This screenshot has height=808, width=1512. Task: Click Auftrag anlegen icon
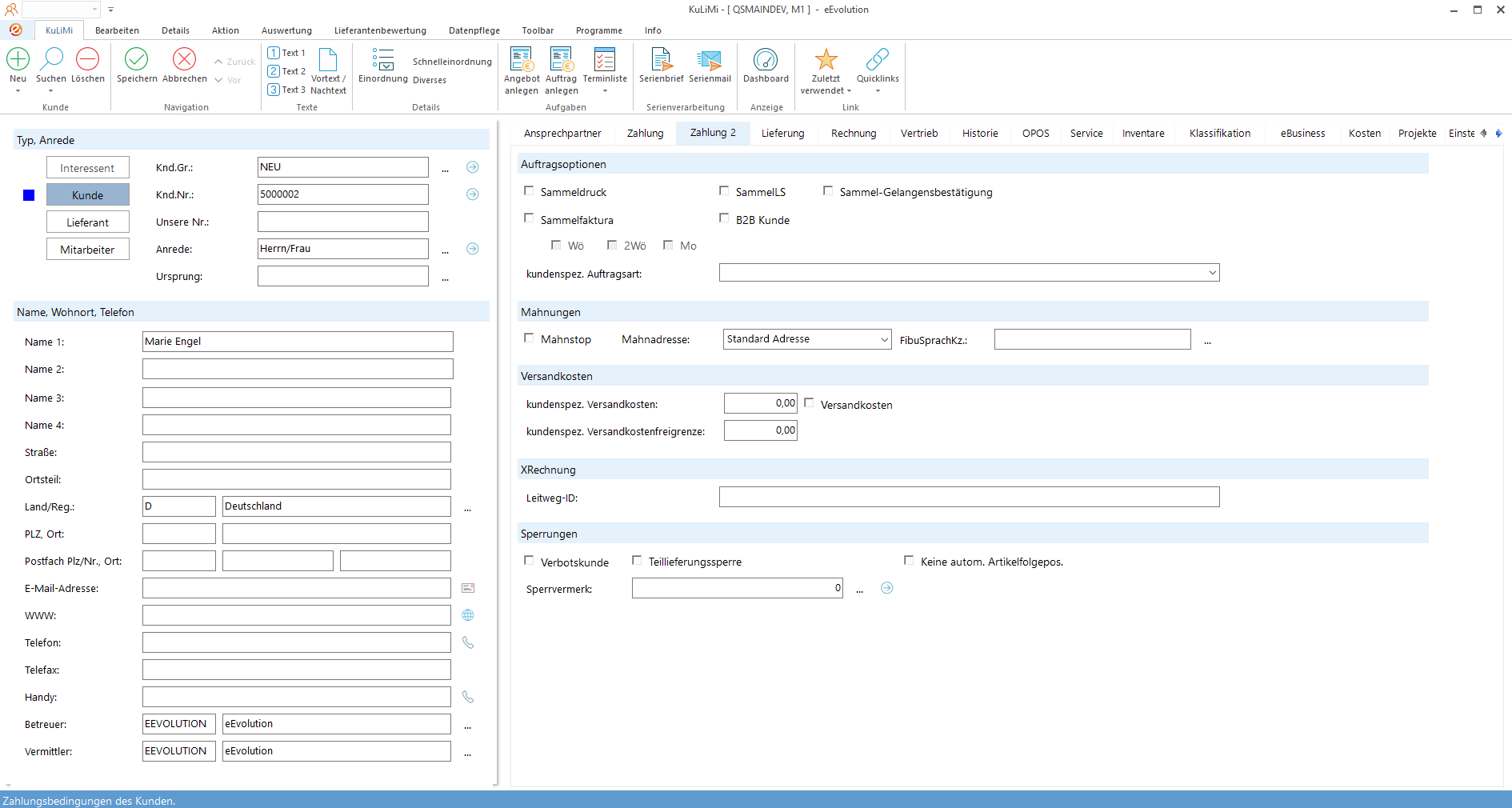(x=562, y=59)
